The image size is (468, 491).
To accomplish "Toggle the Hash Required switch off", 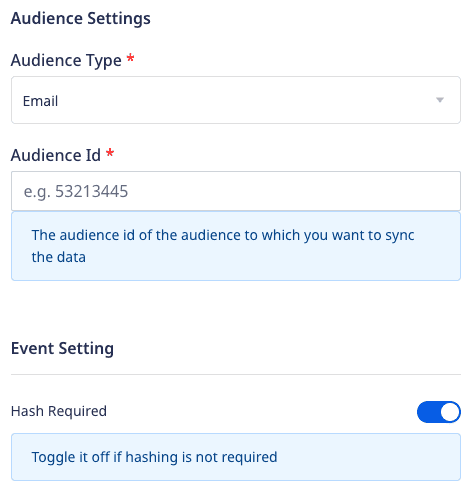I will [439, 412].
